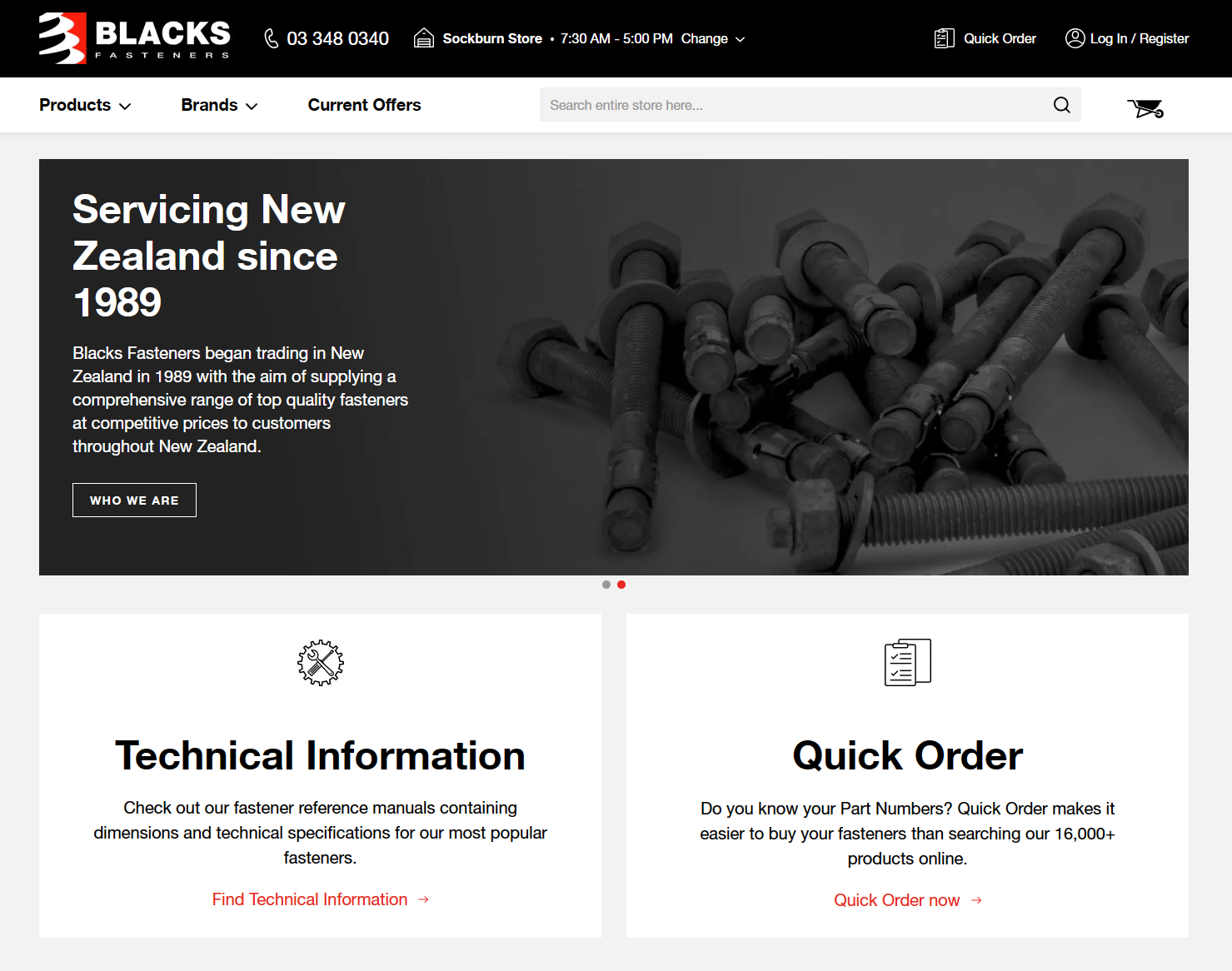Click the Blacks Fasteners logo
This screenshot has height=971, width=1232.
point(135,38)
